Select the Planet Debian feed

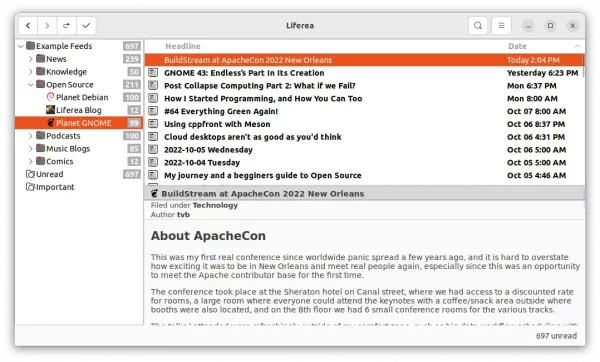[x=82, y=97]
